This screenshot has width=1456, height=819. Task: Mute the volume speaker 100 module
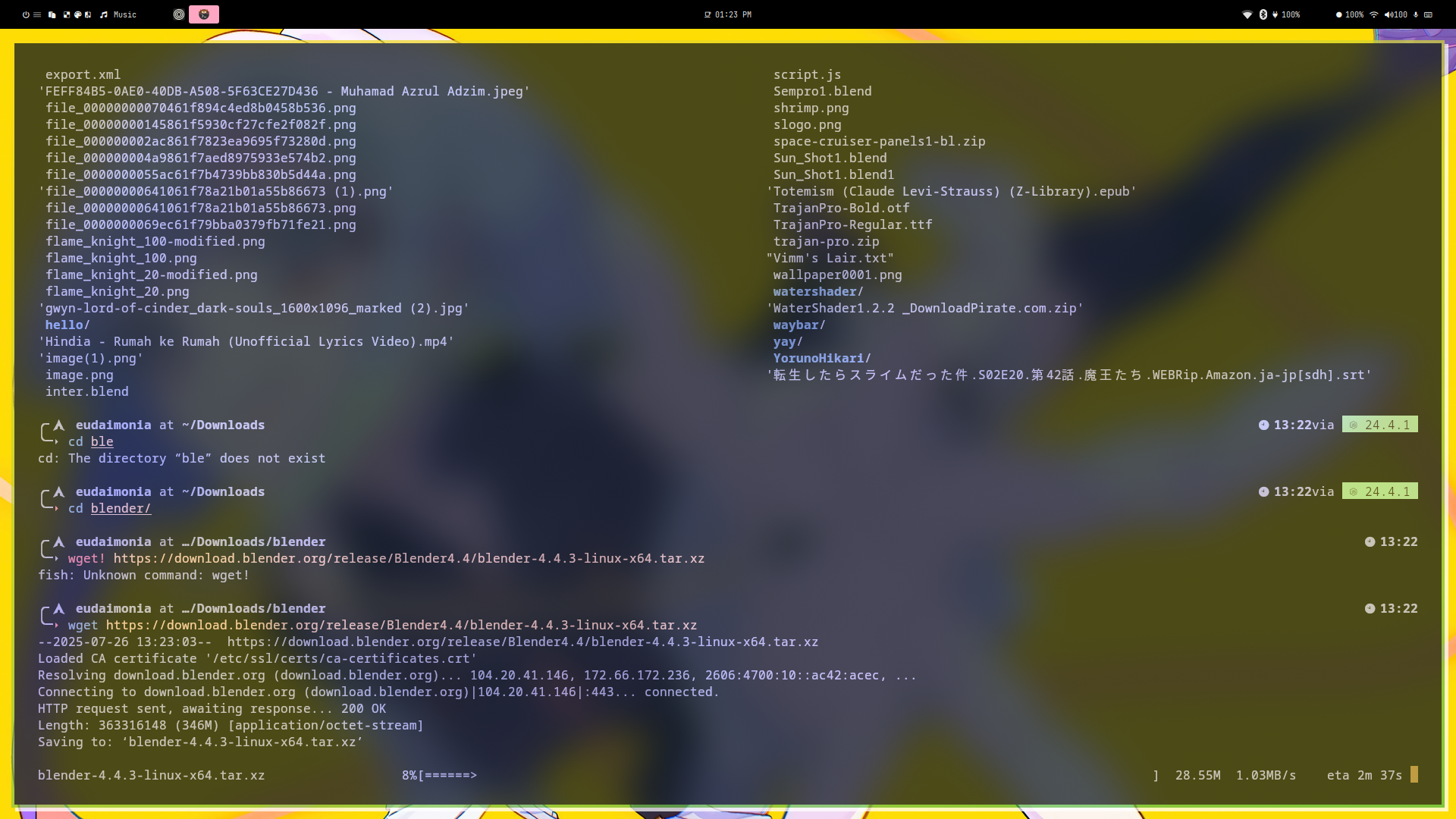tap(1395, 14)
